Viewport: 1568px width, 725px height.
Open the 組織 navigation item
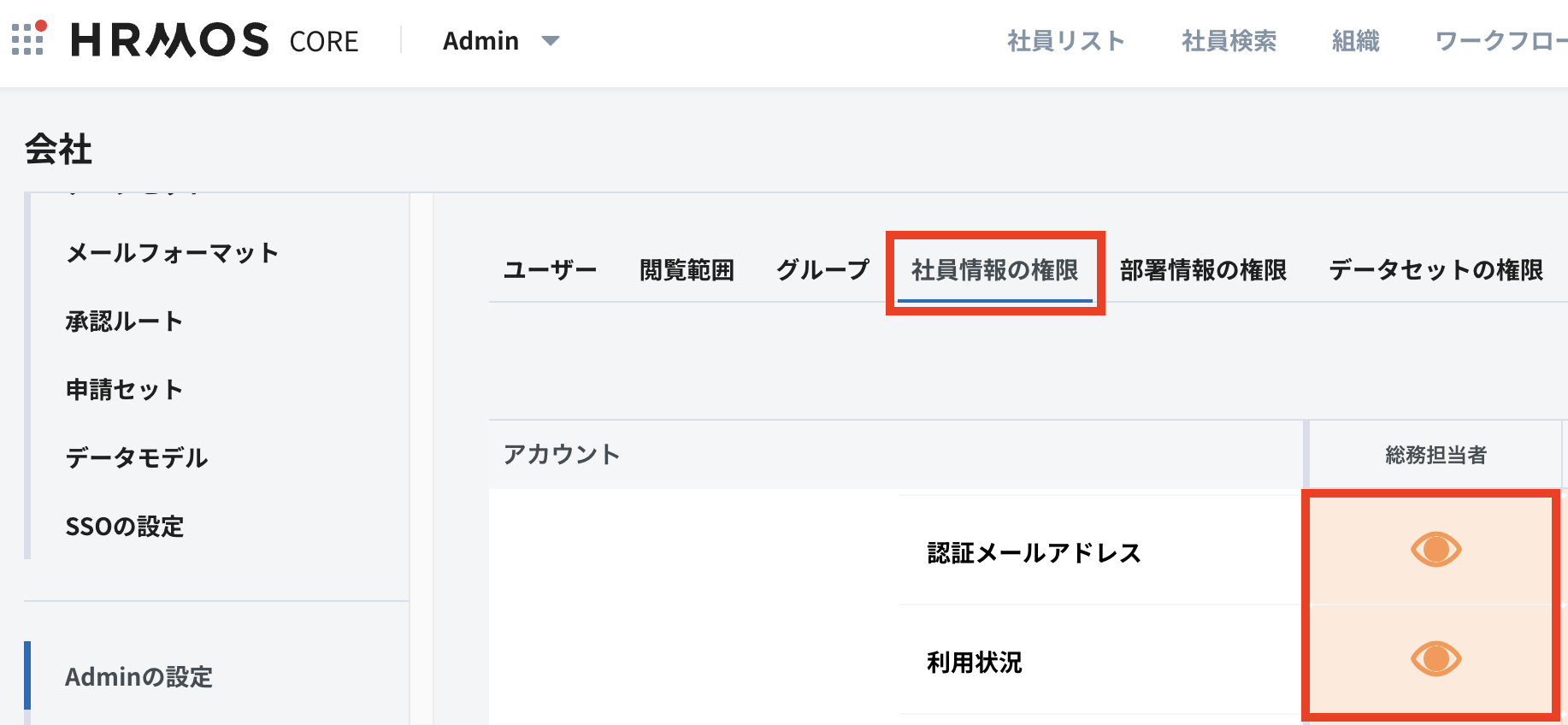[1355, 41]
